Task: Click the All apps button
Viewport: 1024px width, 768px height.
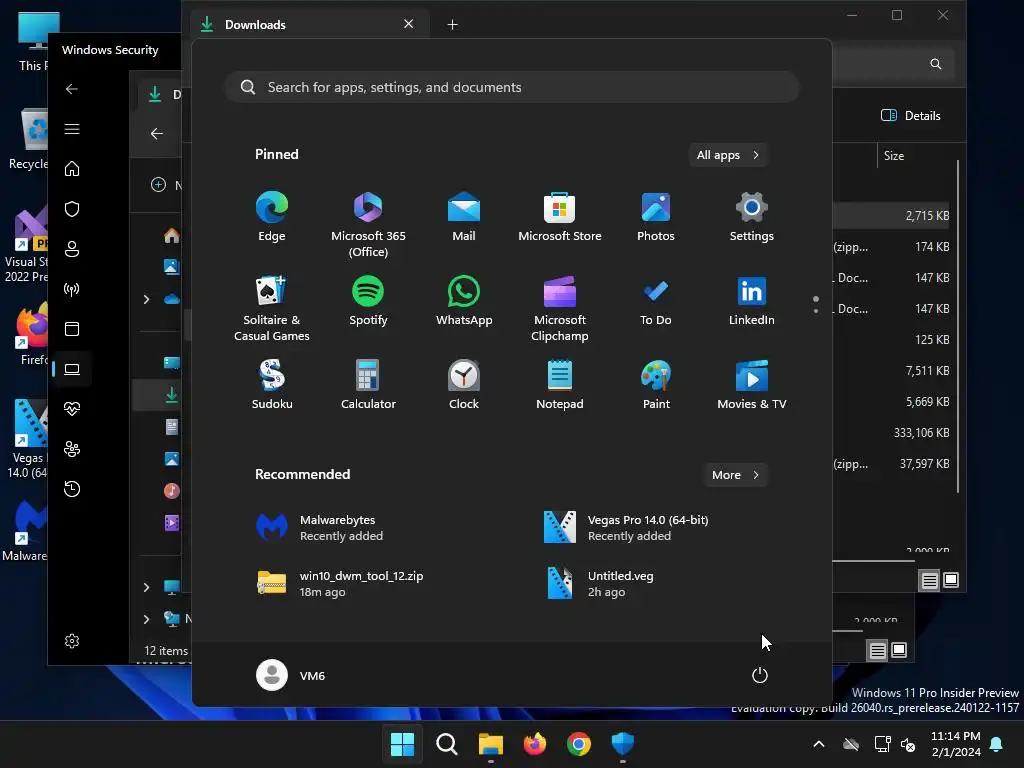Action: click(728, 155)
